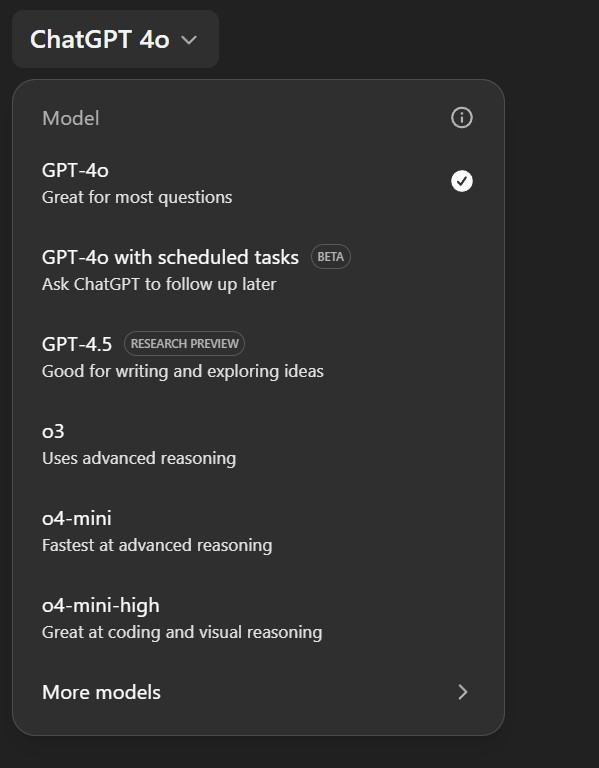Click the model info icon
Image resolution: width=599 pixels, height=768 pixels.
point(461,118)
